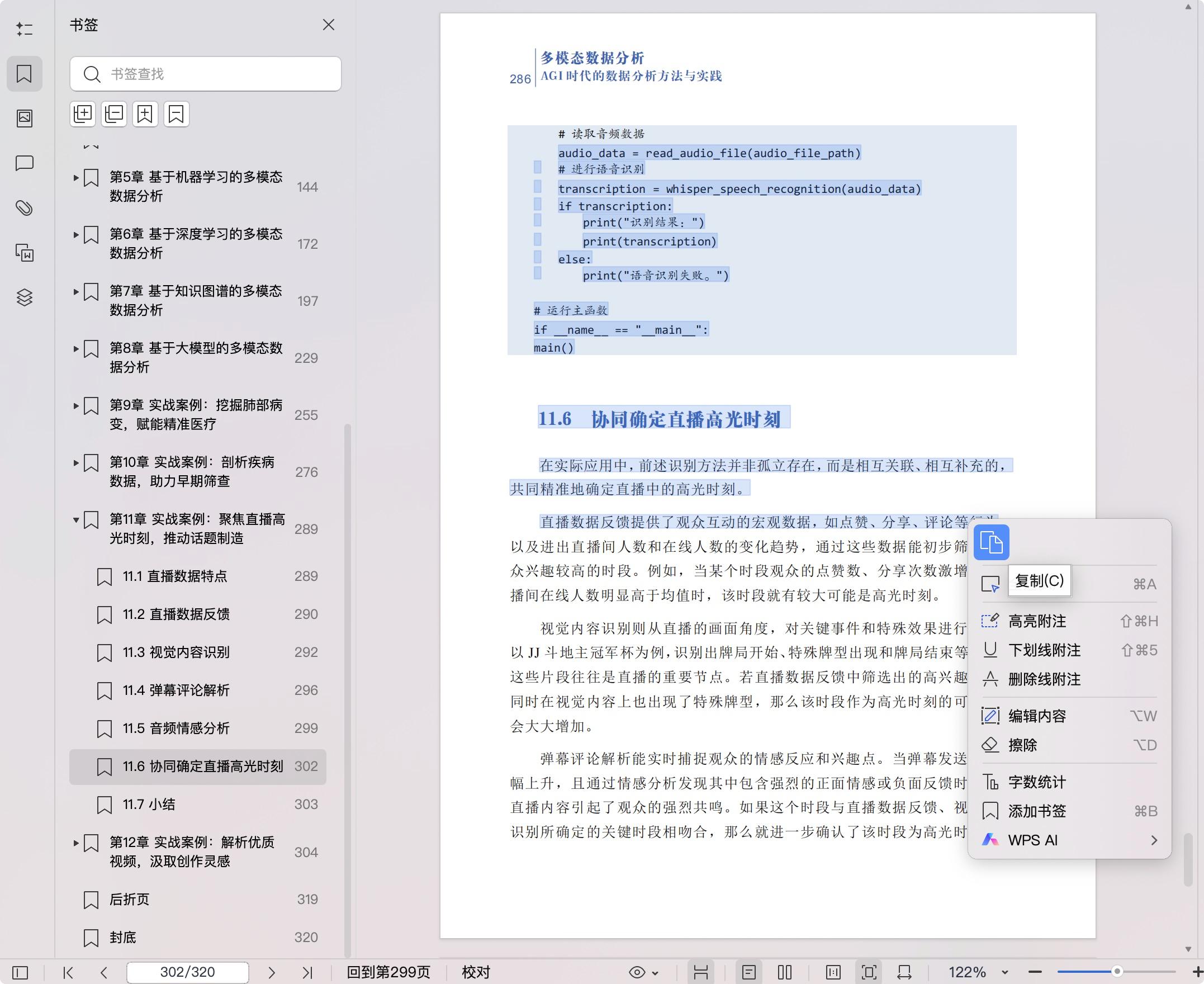This screenshot has height=984, width=1204.
Task: Add a new bookmark with plus icon
Action: (x=145, y=114)
